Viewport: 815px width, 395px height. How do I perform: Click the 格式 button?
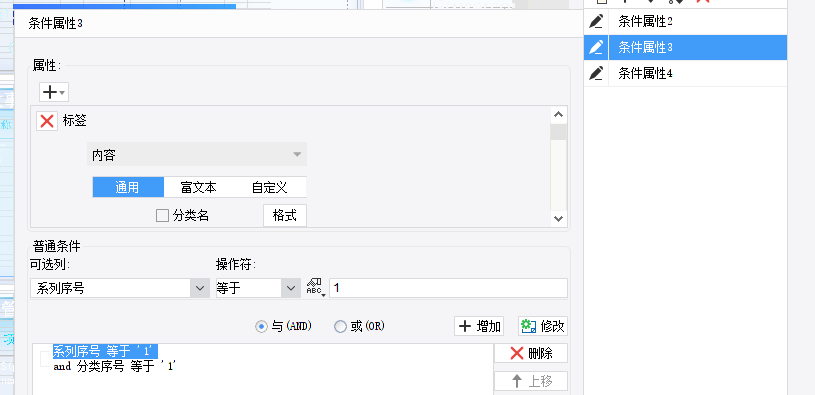click(x=285, y=216)
